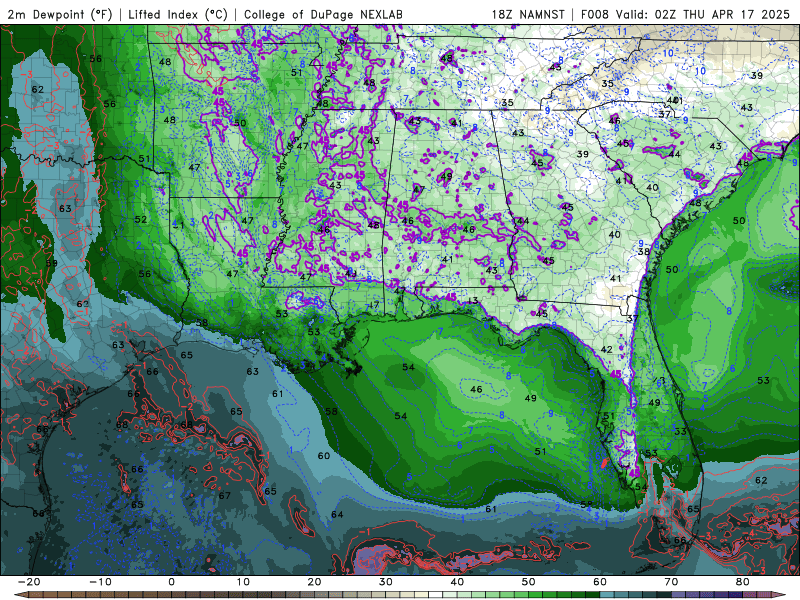
Task: Click the -20 label on the color scale
Action: click(x=29, y=582)
